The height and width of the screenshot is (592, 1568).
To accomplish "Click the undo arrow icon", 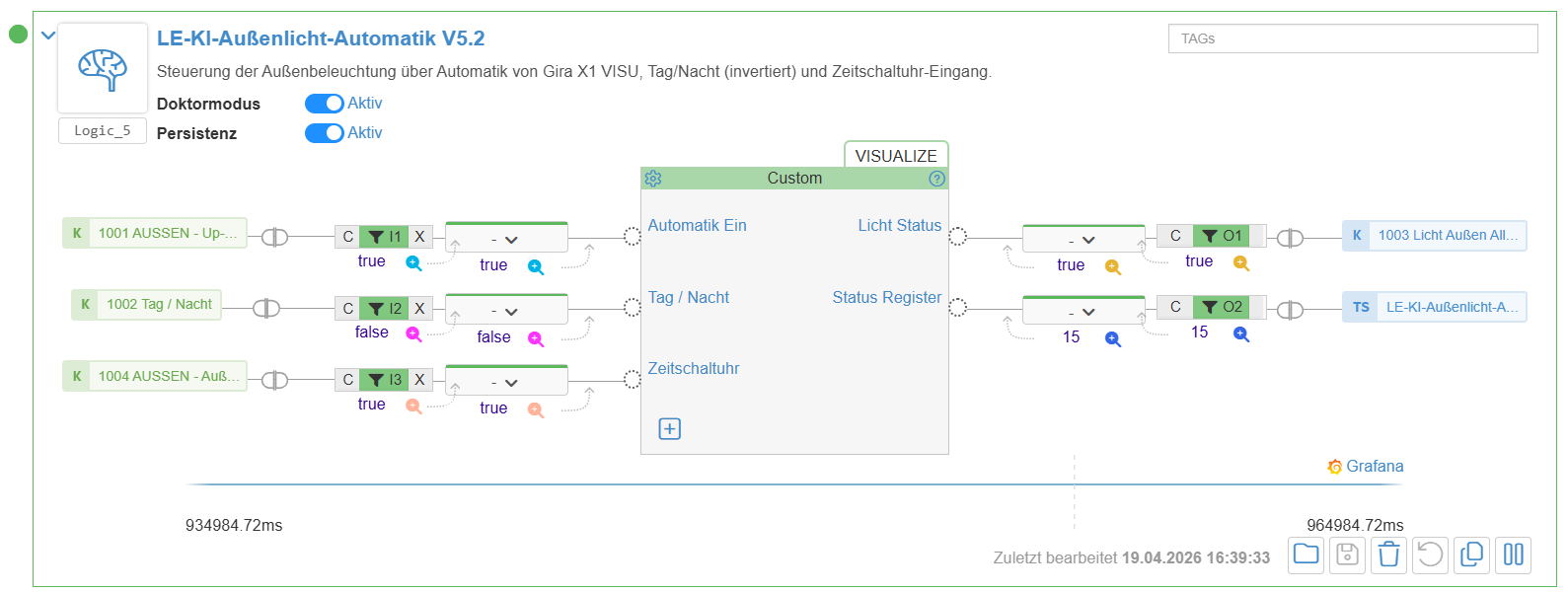I will tap(1430, 555).
